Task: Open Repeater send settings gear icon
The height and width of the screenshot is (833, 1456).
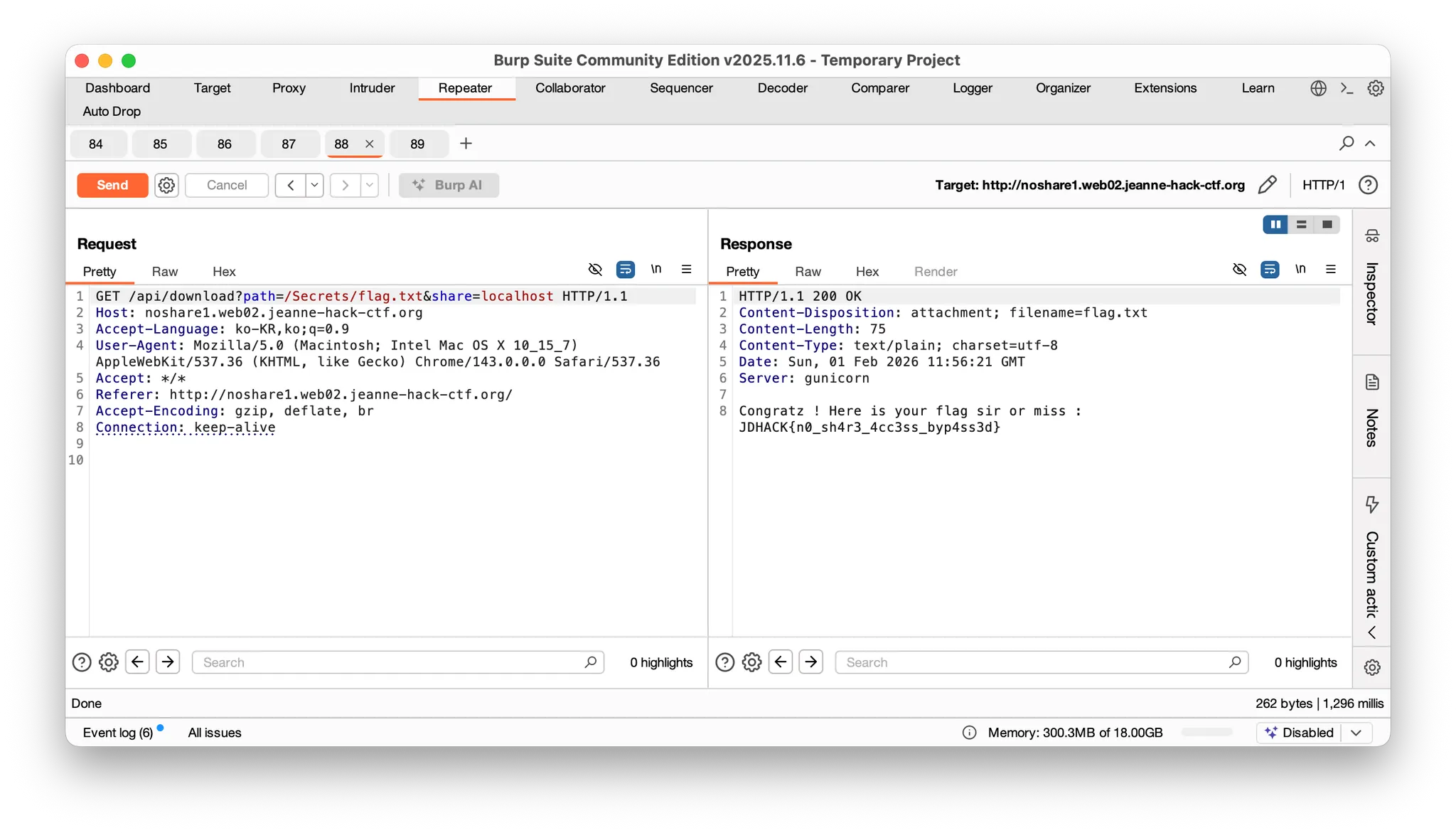Action: (x=166, y=185)
